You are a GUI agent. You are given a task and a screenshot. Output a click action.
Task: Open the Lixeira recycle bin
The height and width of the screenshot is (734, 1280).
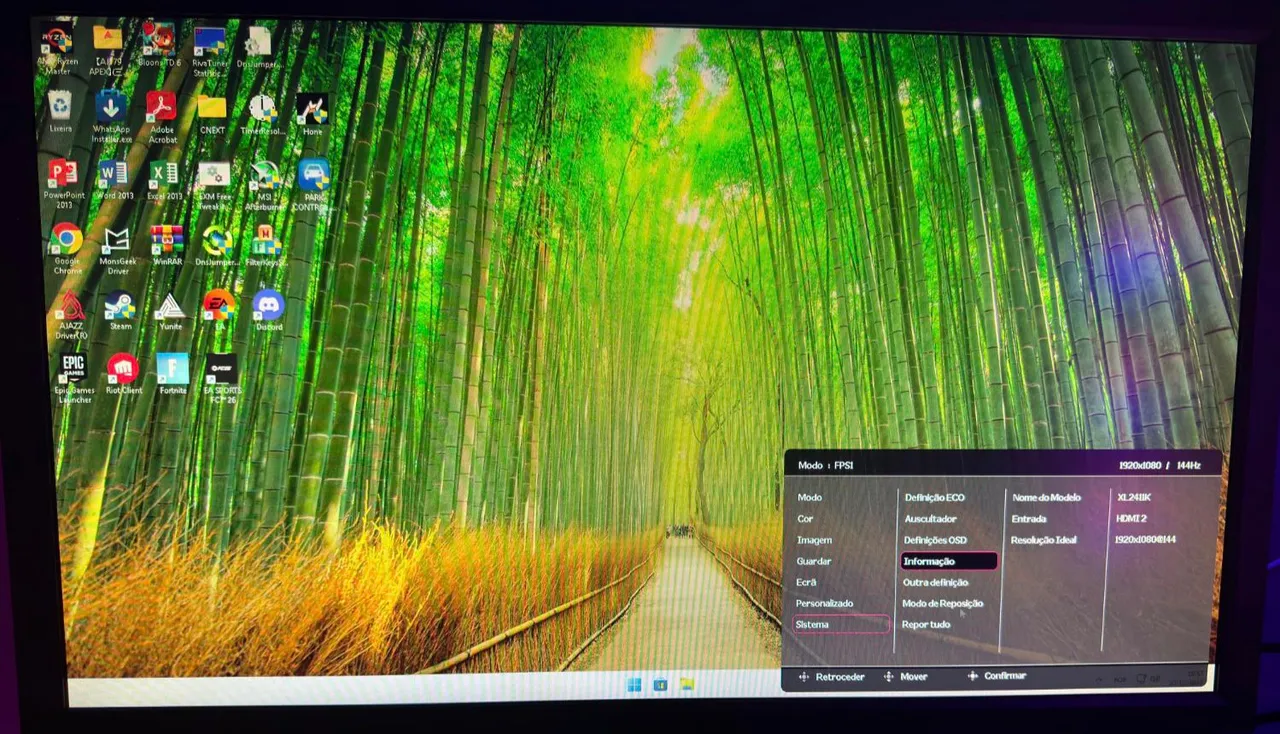(60, 106)
